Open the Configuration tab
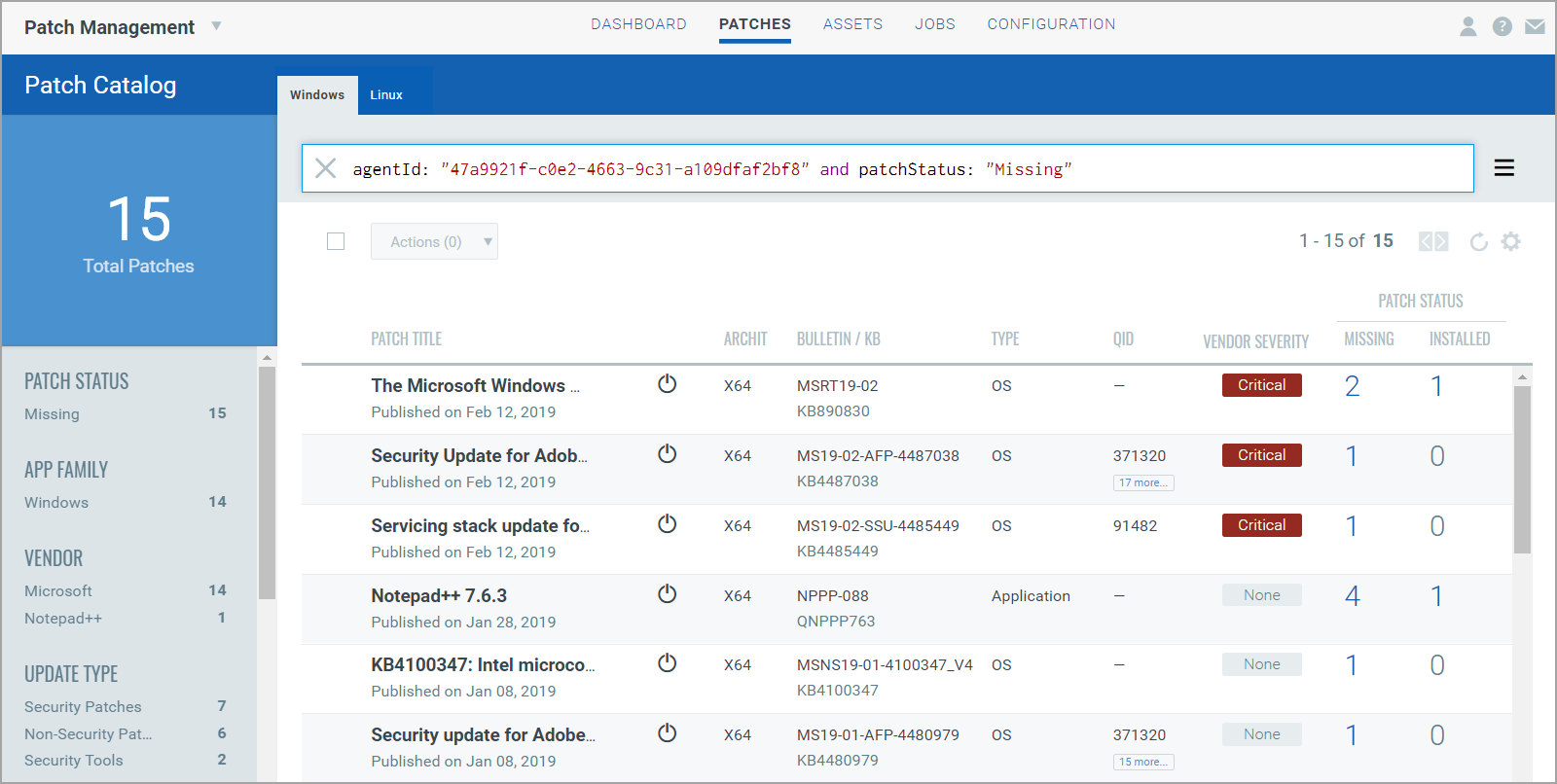1557x784 pixels. pos(1051,24)
